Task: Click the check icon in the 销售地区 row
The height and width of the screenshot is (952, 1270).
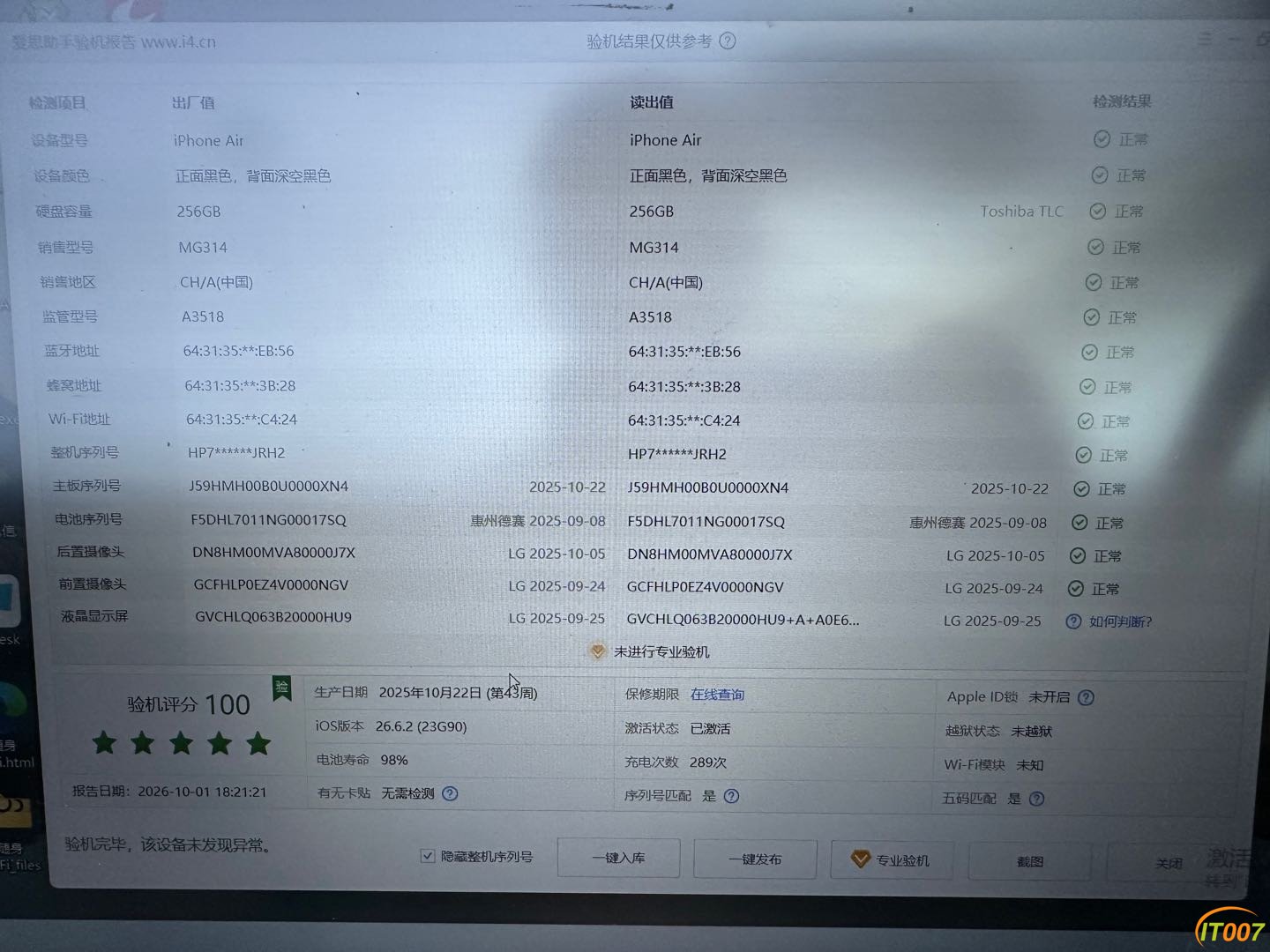Action: tap(1094, 282)
